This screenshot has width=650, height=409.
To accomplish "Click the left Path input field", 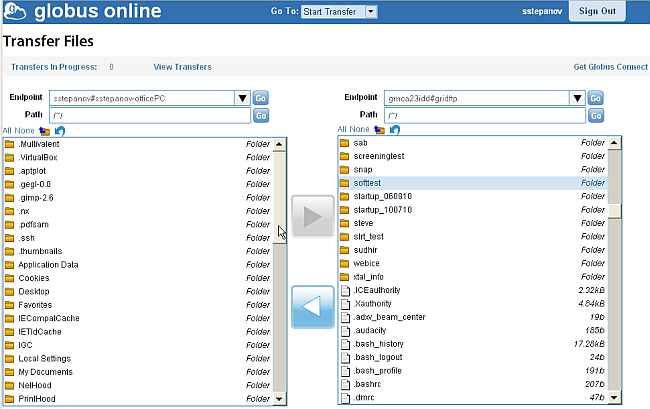I will coord(150,115).
